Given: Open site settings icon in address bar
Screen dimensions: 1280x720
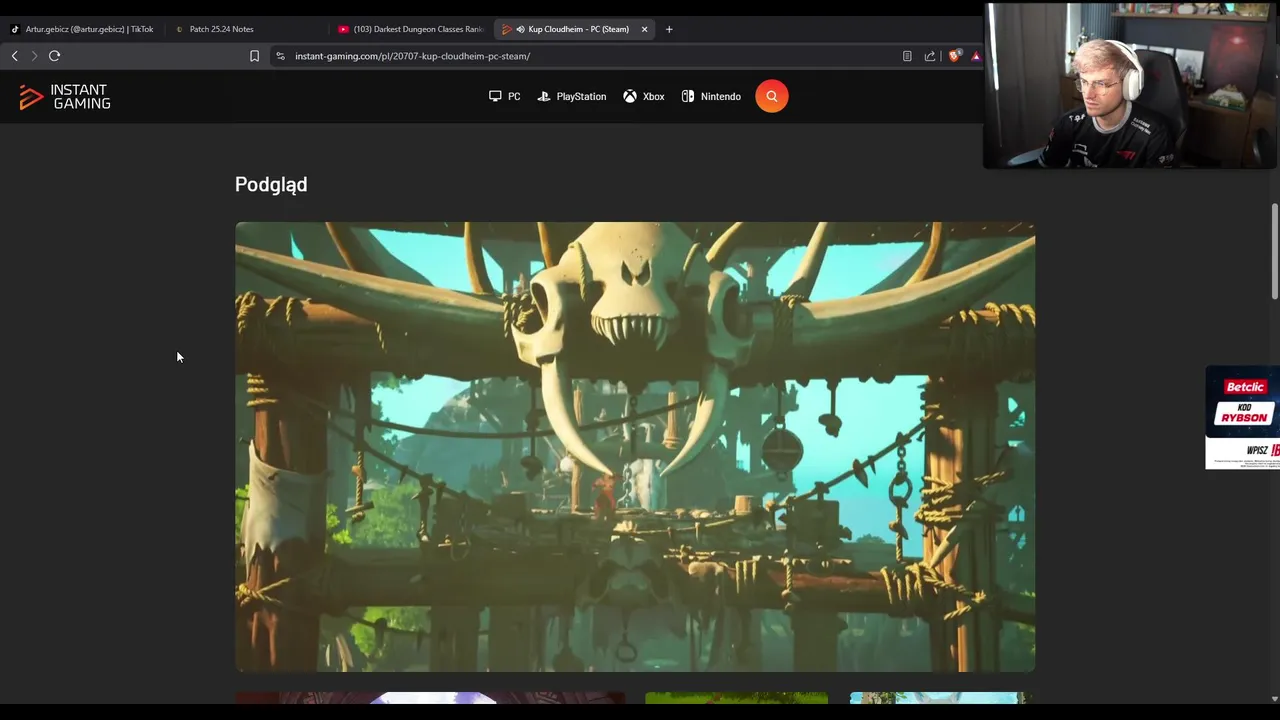Looking at the screenshot, I should click(x=281, y=56).
